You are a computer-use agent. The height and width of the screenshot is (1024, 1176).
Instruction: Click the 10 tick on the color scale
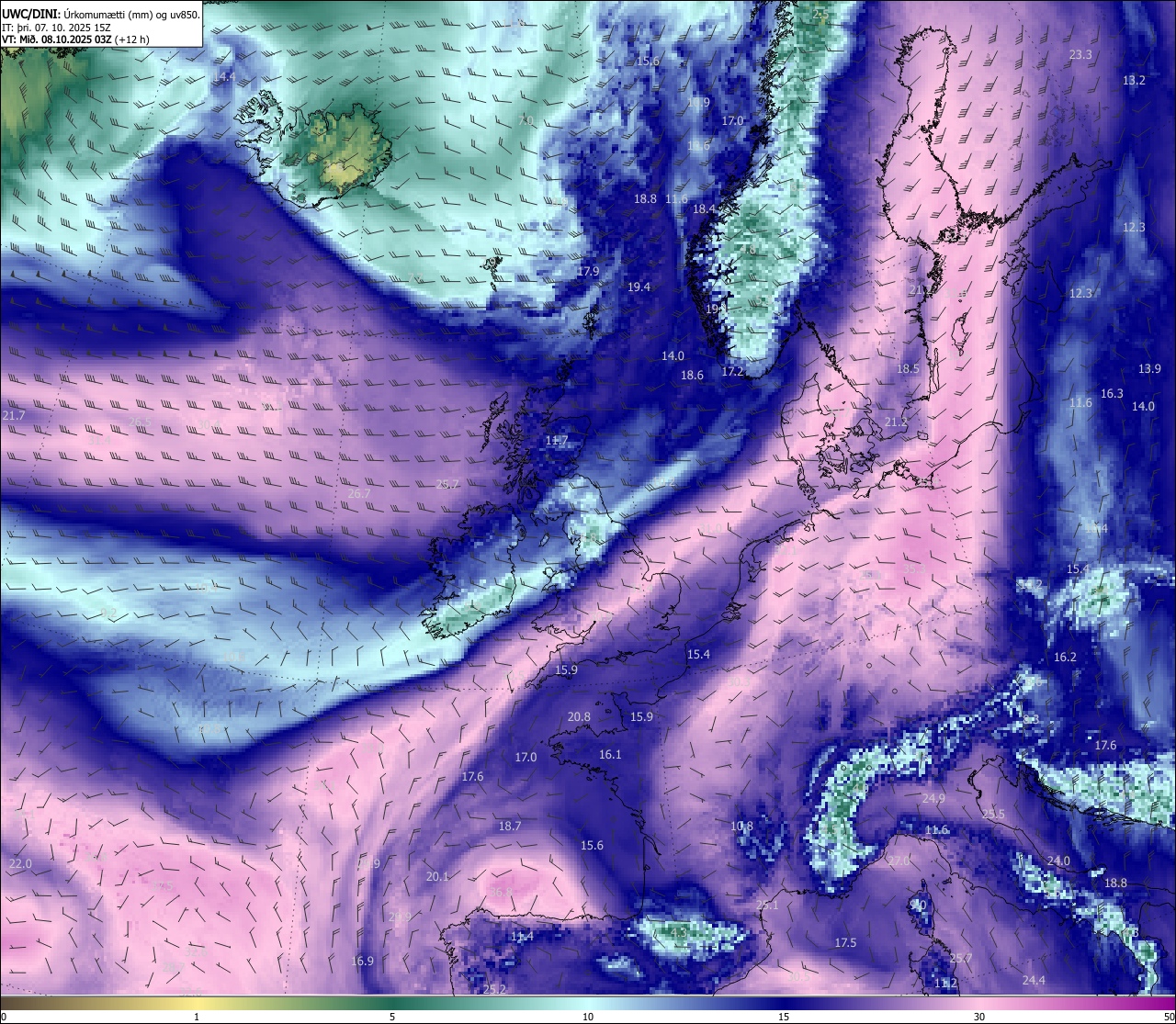[x=588, y=1017]
